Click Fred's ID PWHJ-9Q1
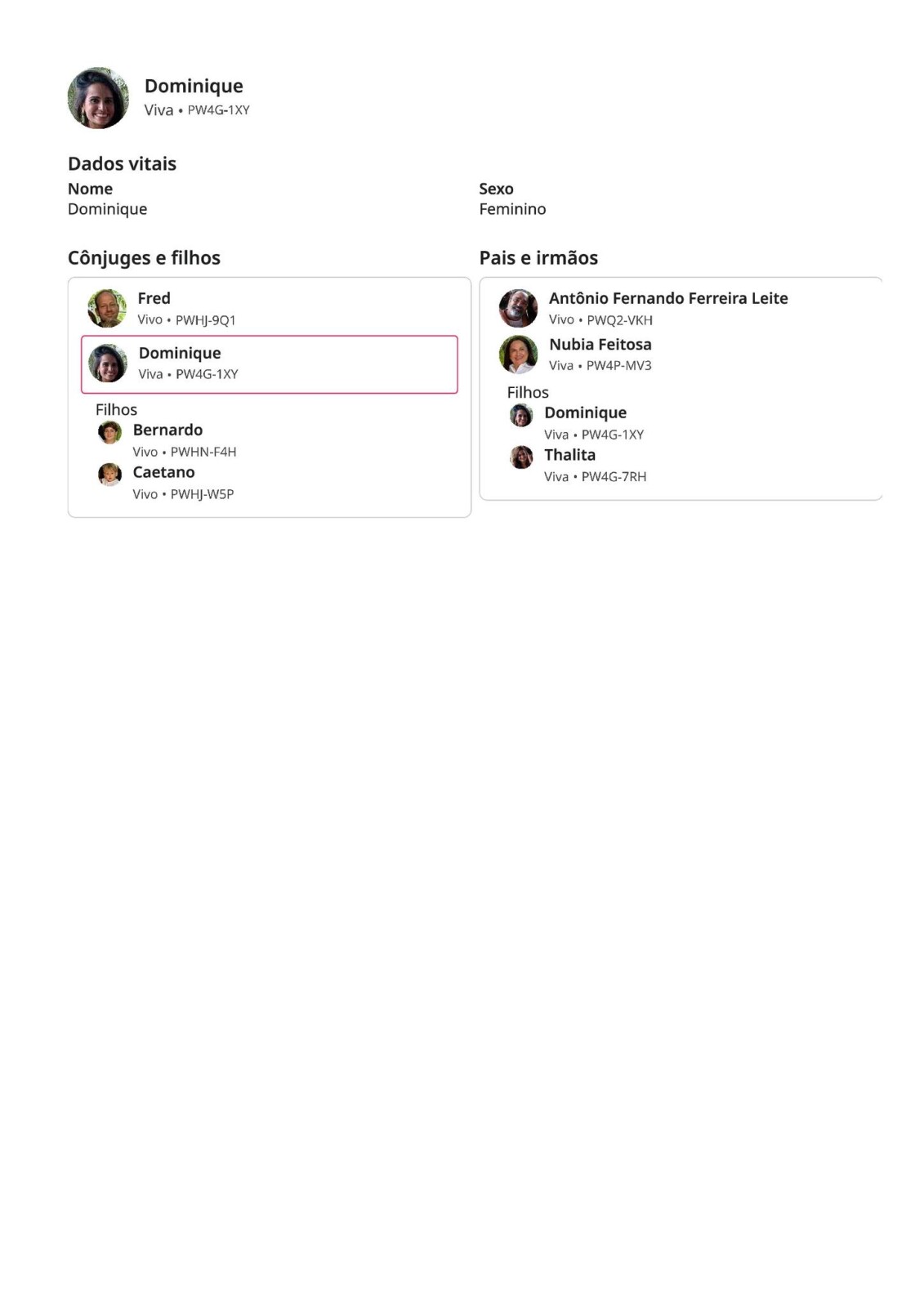Viewport: 924px width, 1307px height. click(205, 320)
